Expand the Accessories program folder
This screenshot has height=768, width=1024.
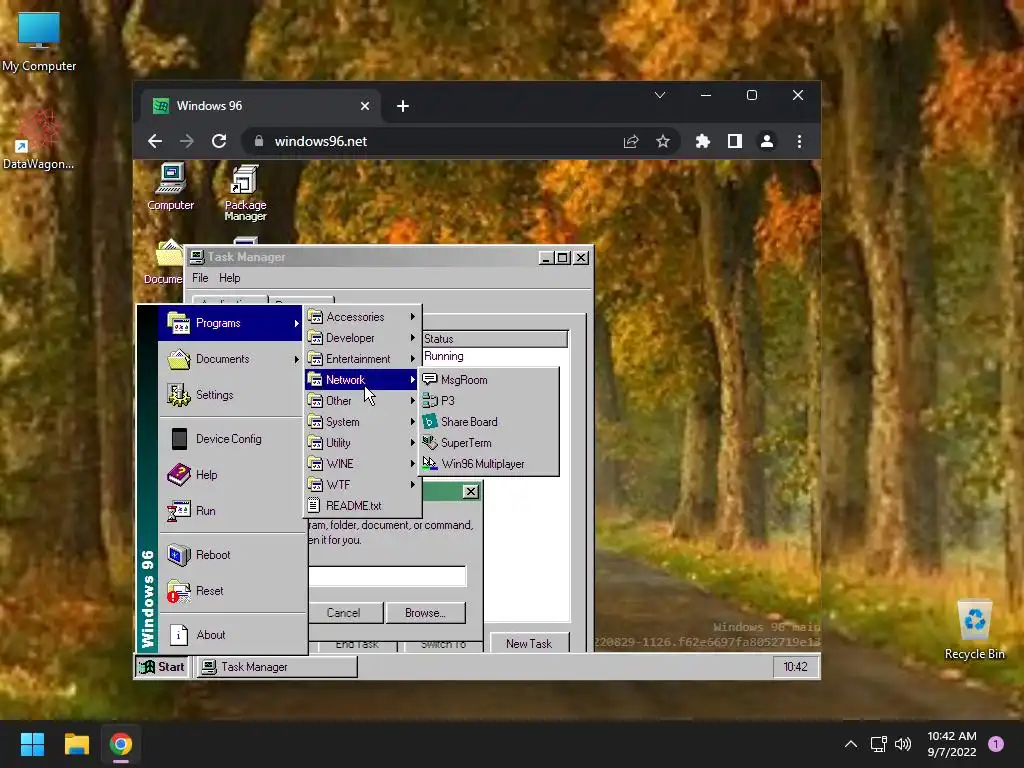[362, 317]
